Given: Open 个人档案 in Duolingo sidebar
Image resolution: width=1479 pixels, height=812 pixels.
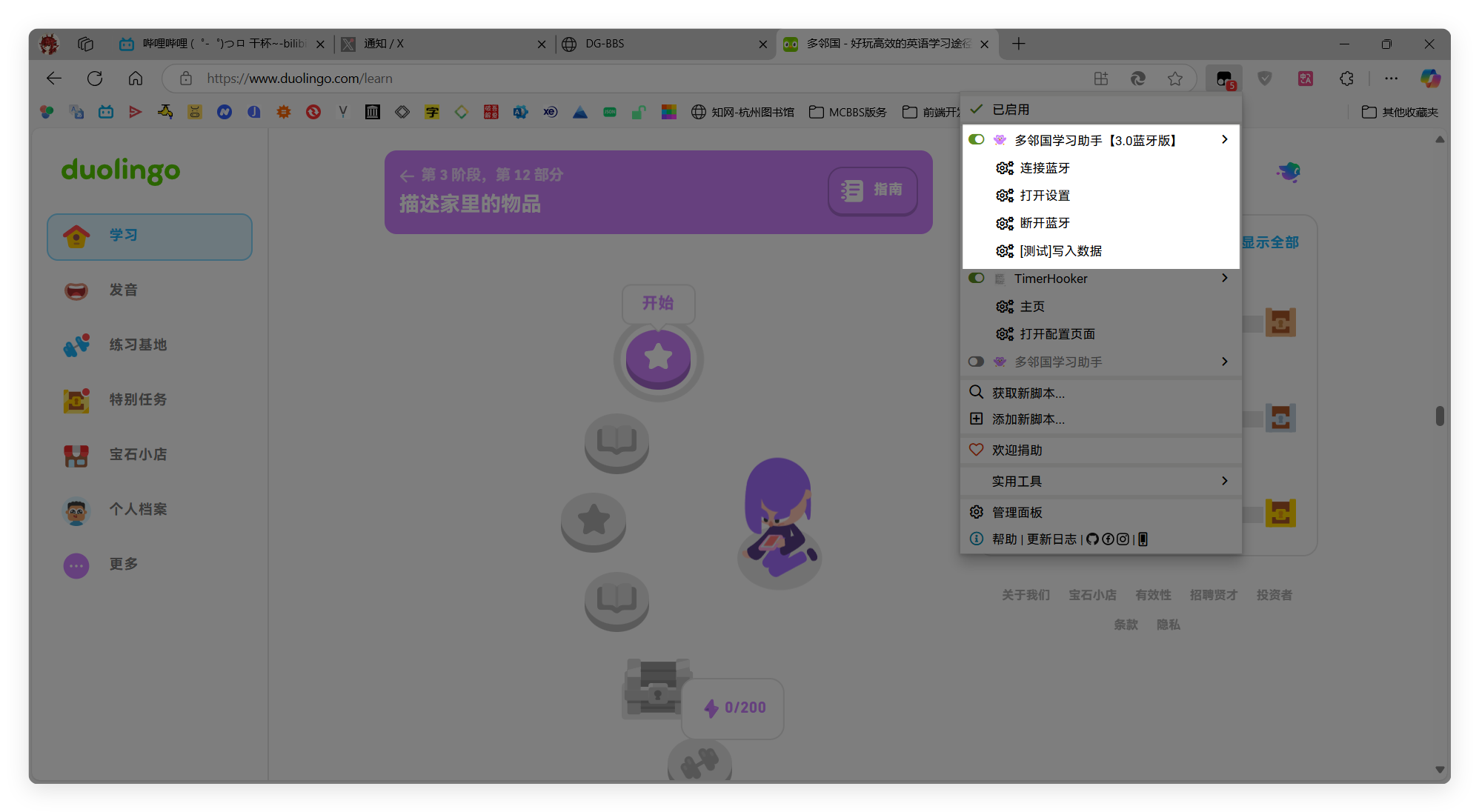Looking at the screenshot, I should (x=150, y=510).
